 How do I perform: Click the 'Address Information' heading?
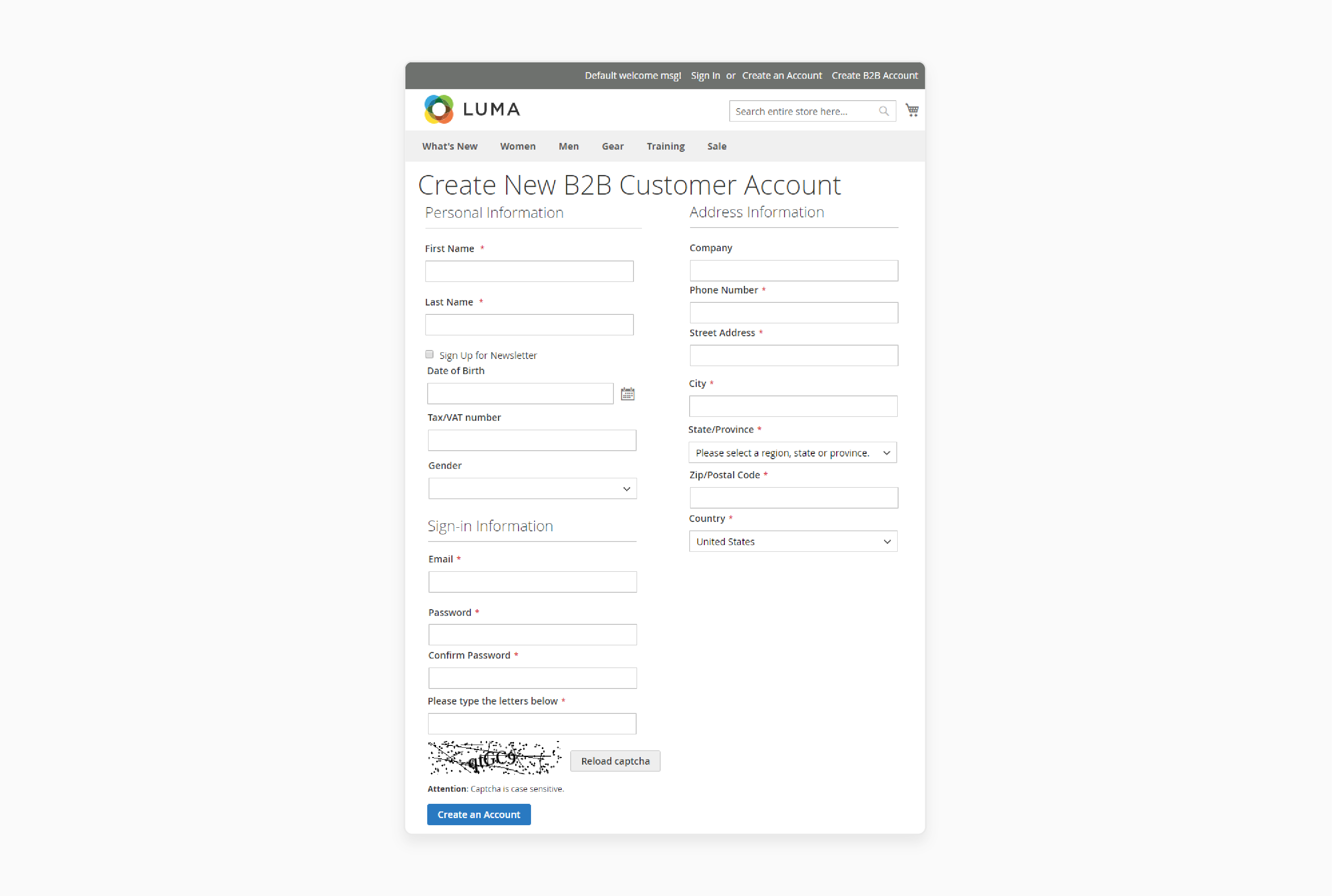coord(757,212)
